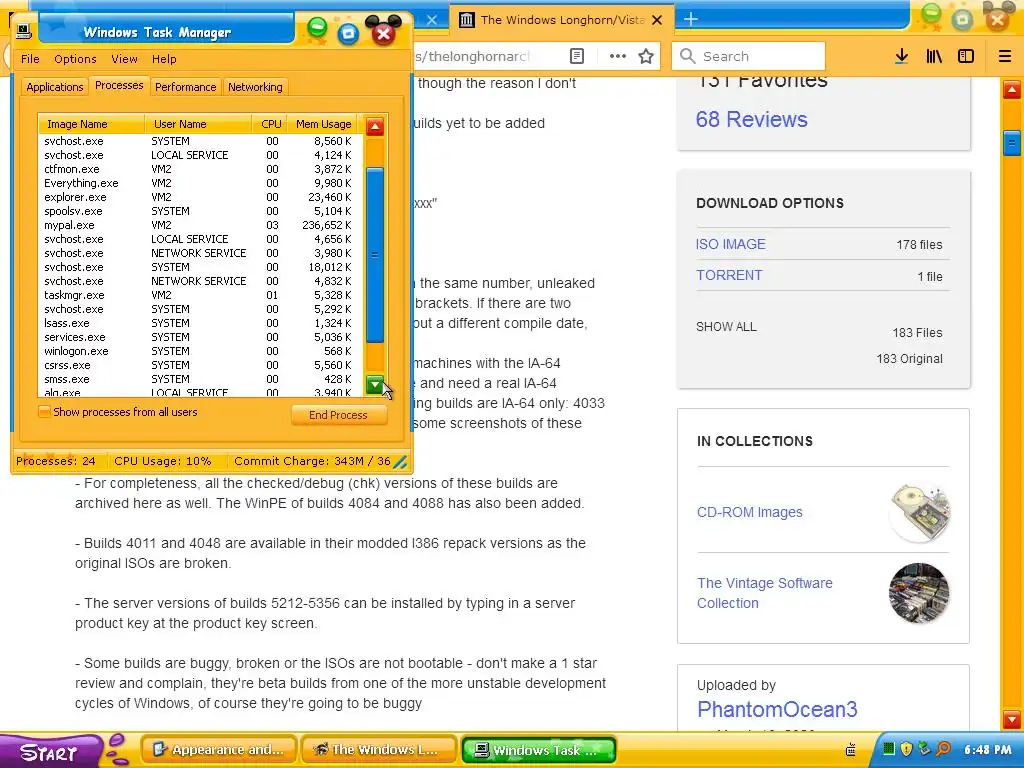Viewport: 1024px width, 768px height.
Task: Open the File menu in Task Manager
Action: coord(30,59)
